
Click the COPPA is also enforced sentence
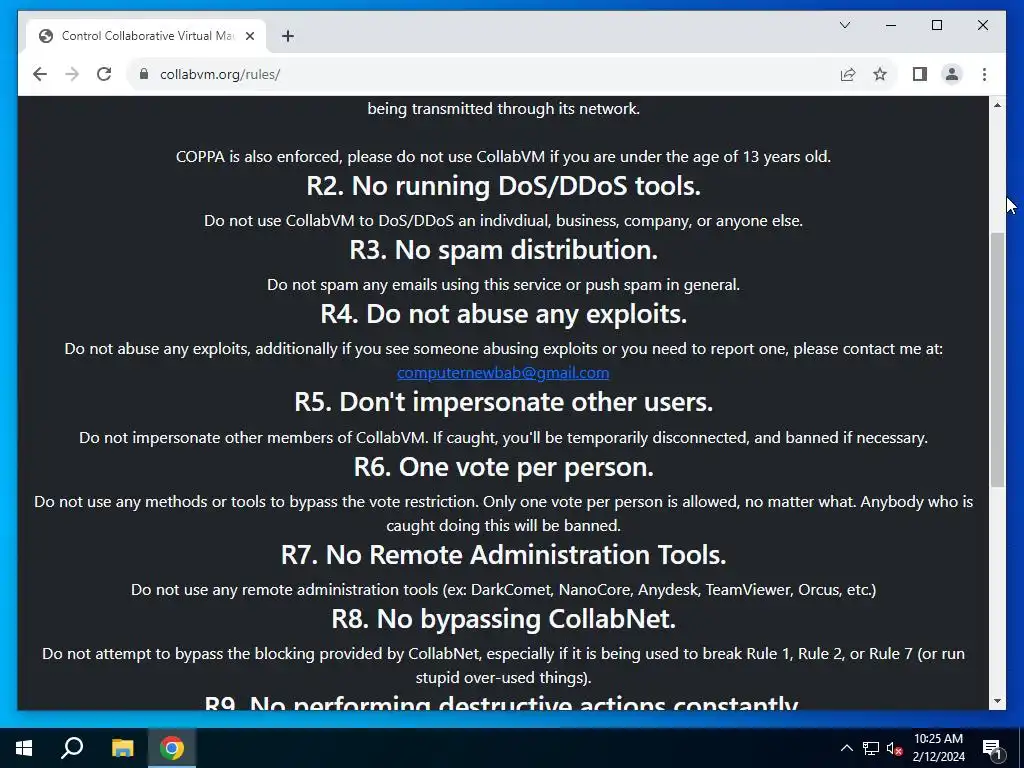click(504, 157)
